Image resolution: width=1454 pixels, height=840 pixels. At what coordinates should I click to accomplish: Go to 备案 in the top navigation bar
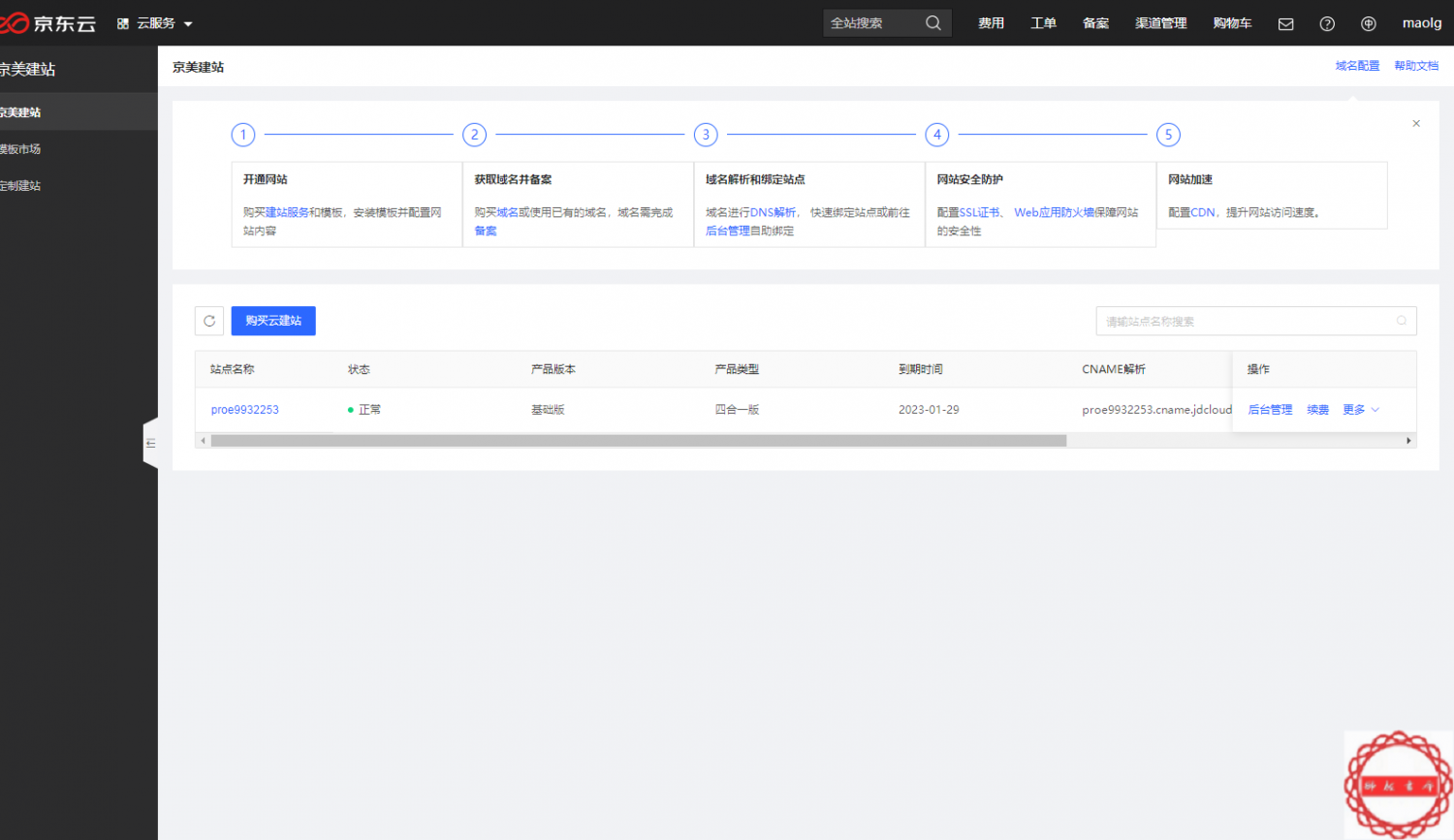(x=1095, y=23)
